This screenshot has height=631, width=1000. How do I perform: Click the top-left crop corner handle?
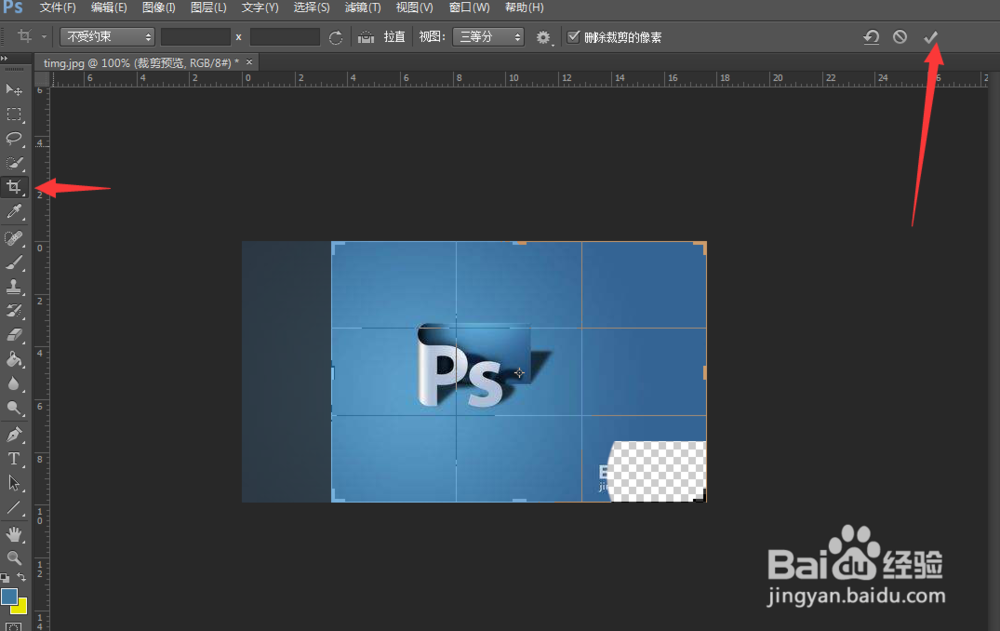pyautogui.click(x=336, y=247)
